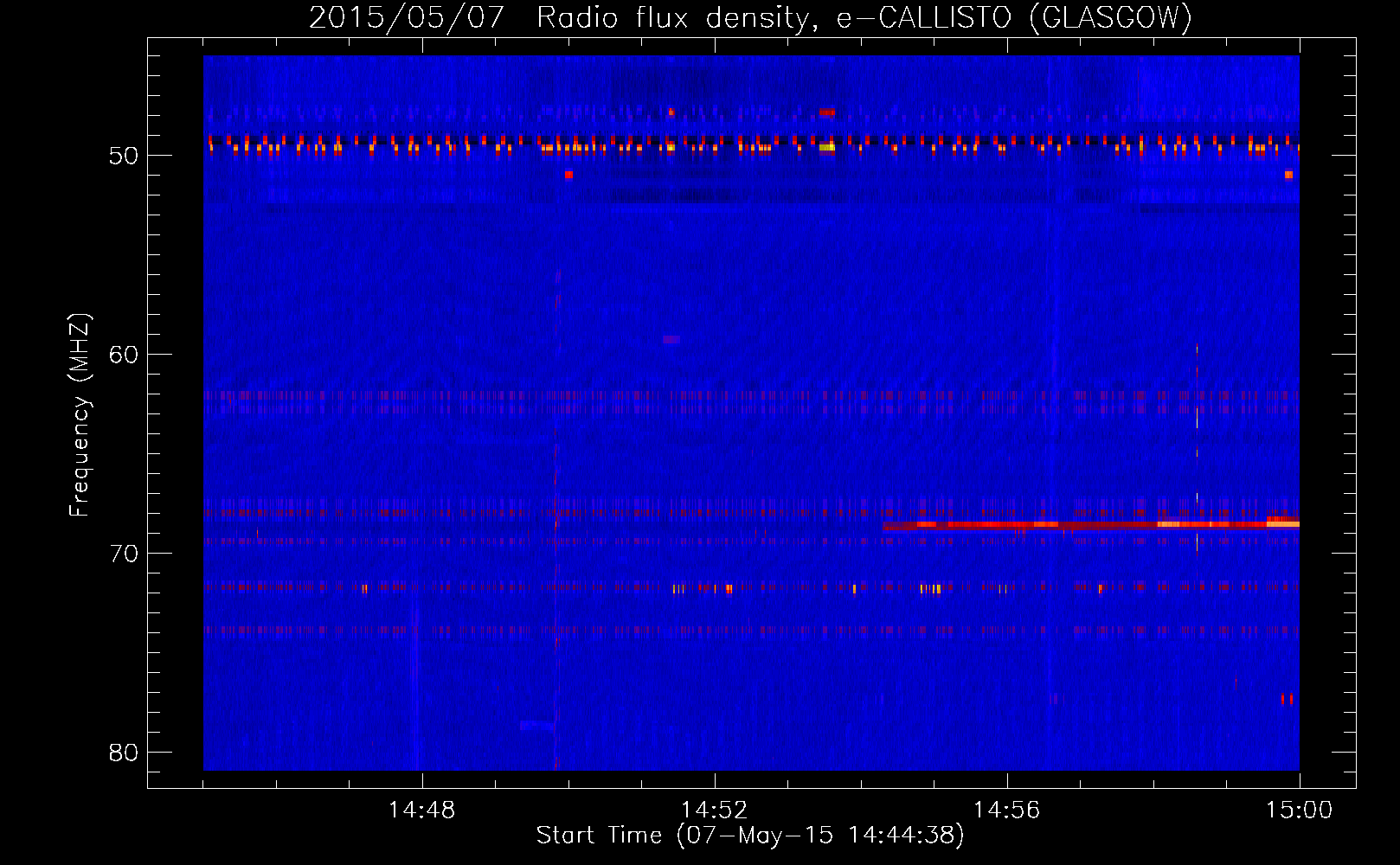This screenshot has width=1400, height=865.
Task: Click the "Frequency (MHZ)" axis label
Action: tap(79, 415)
